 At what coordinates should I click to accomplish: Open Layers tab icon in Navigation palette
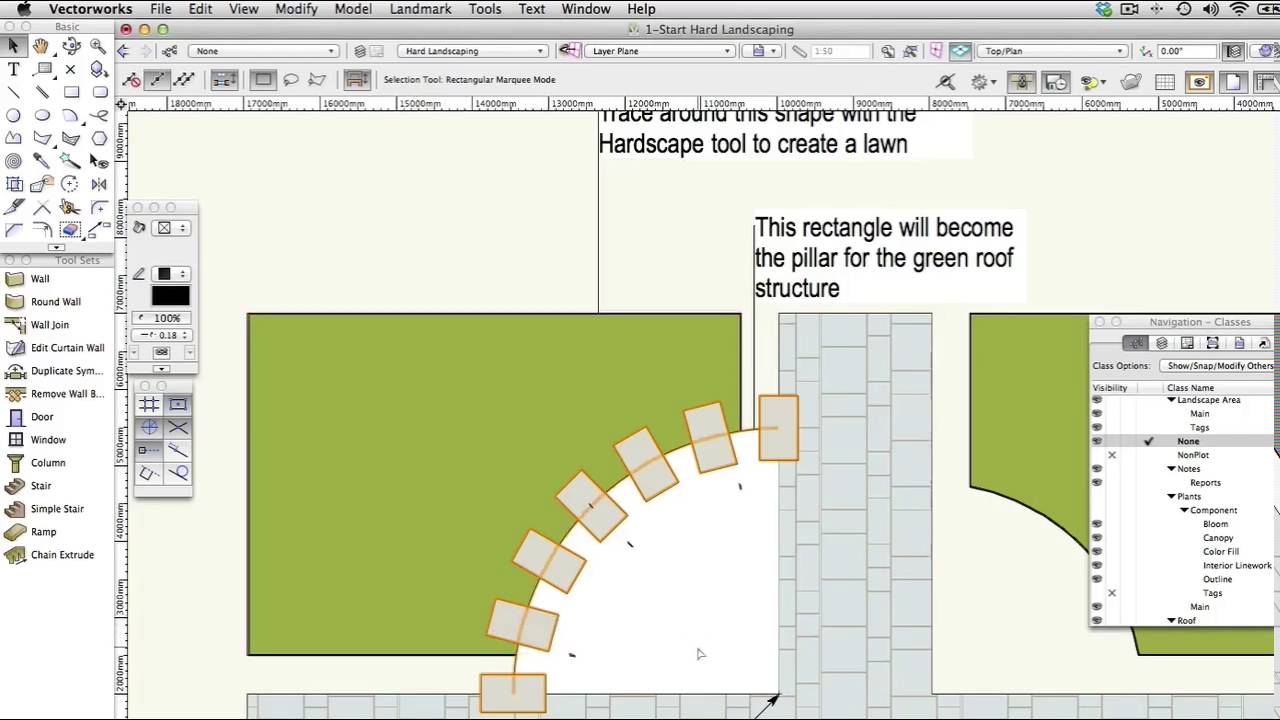pos(1161,344)
